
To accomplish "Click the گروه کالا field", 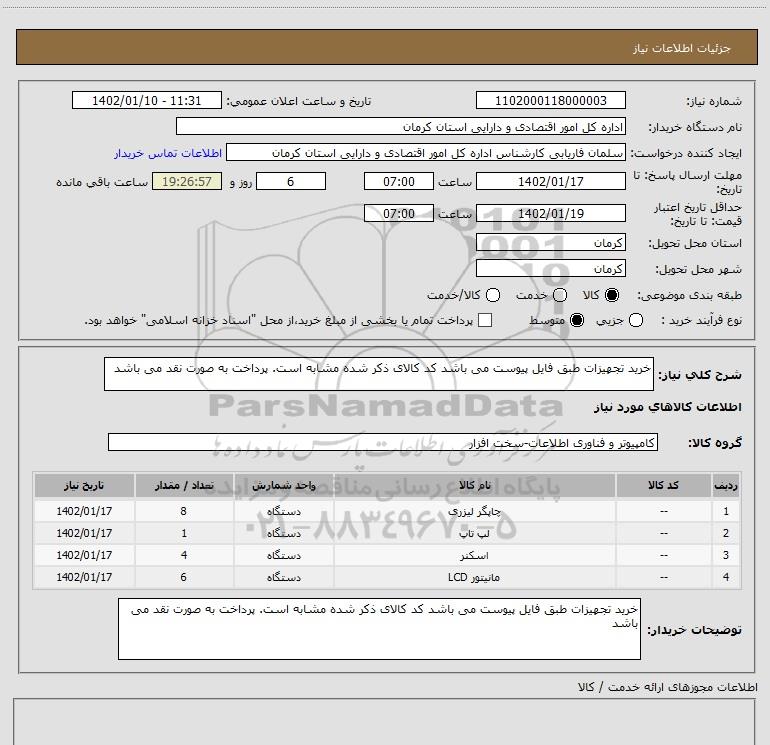I will pyautogui.click(x=383, y=442).
